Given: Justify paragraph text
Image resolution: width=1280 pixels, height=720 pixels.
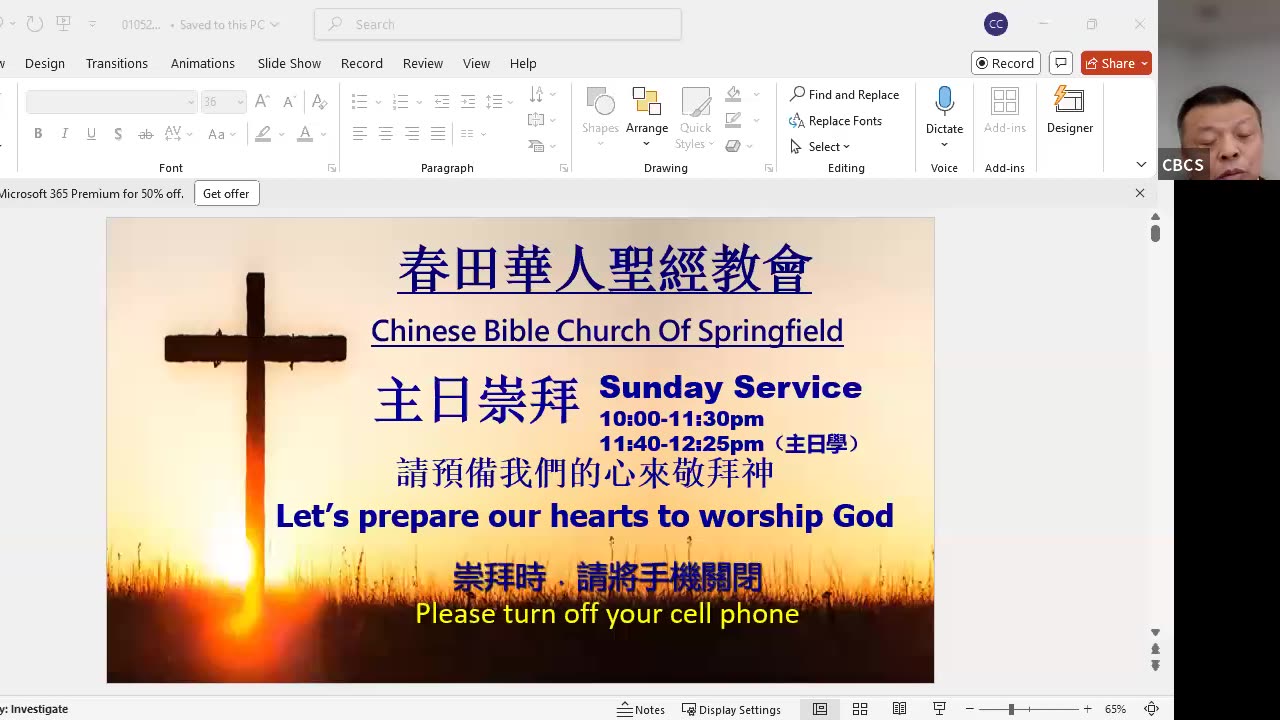Looking at the screenshot, I should coord(438,134).
